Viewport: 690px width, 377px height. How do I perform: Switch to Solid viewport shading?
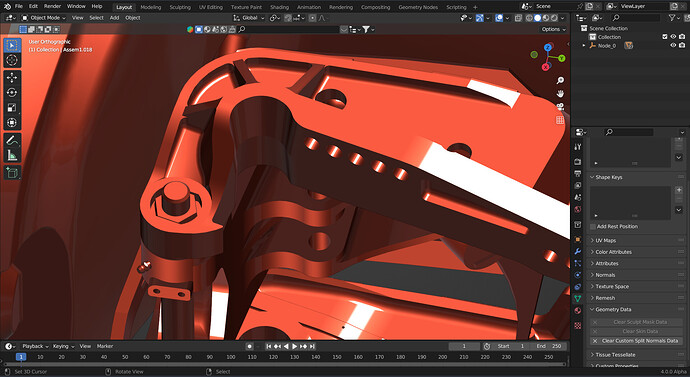[x=537, y=18]
